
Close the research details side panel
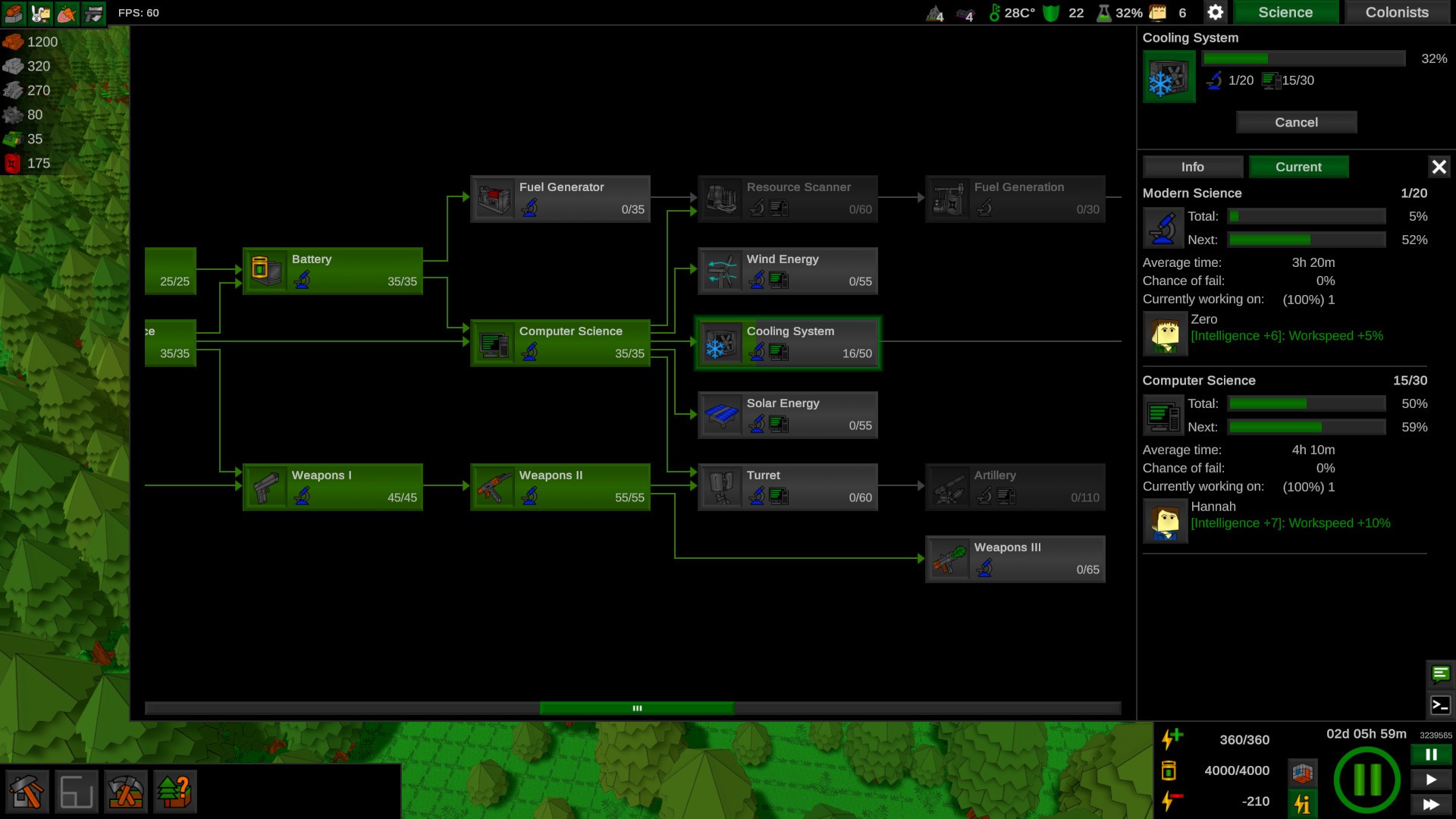(x=1439, y=167)
